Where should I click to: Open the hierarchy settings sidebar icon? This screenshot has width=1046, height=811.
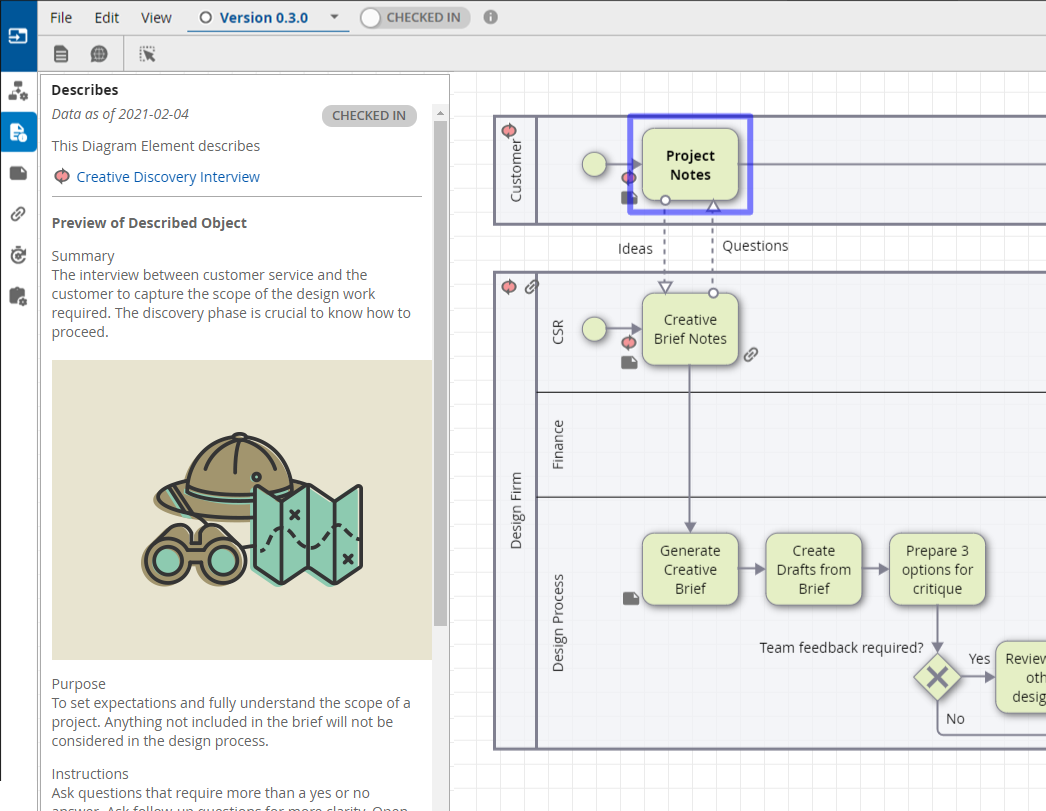(x=18, y=91)
